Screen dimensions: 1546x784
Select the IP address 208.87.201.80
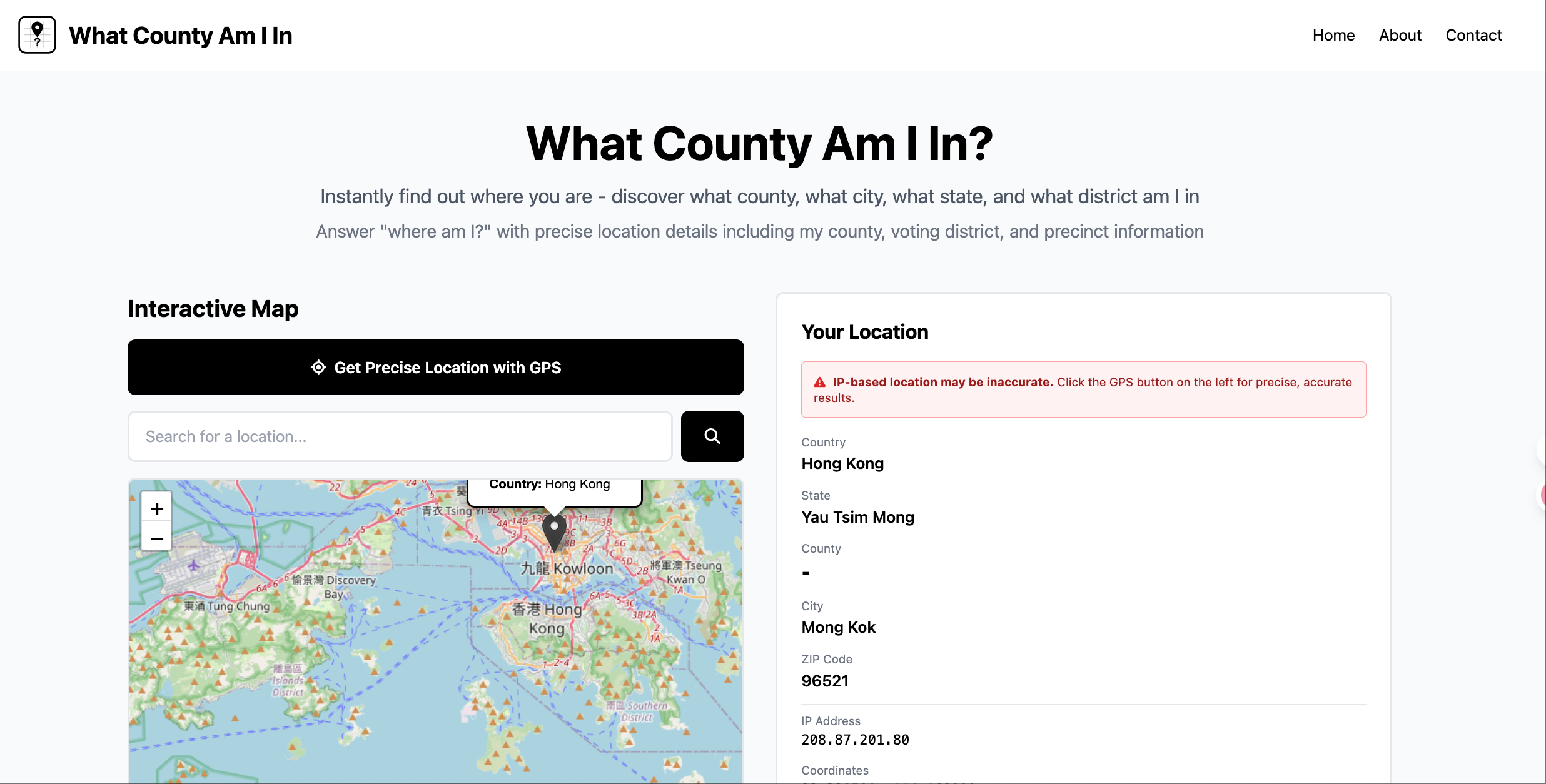[x=855, y=740]
